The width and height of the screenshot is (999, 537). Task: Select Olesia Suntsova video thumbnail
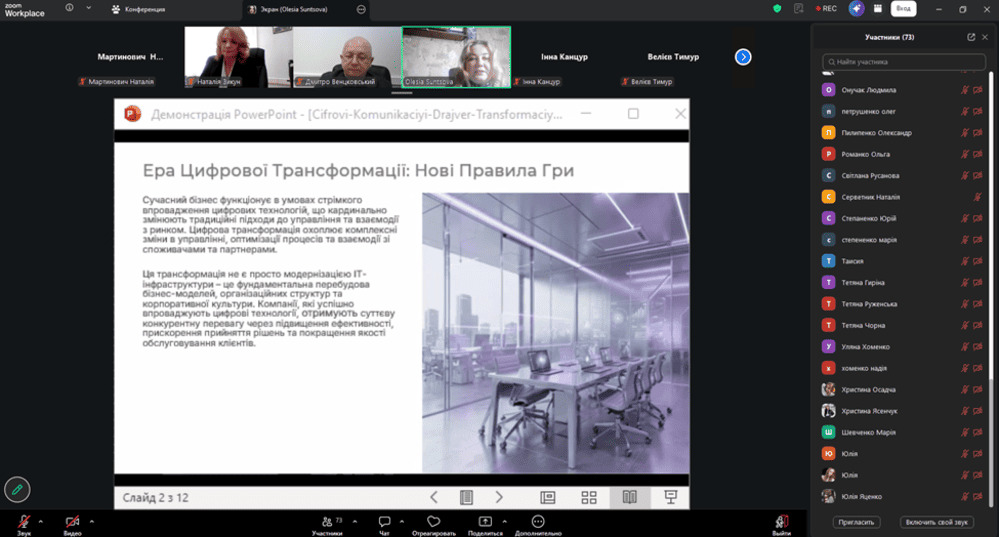pyautogui.click(x=456, y=55)
